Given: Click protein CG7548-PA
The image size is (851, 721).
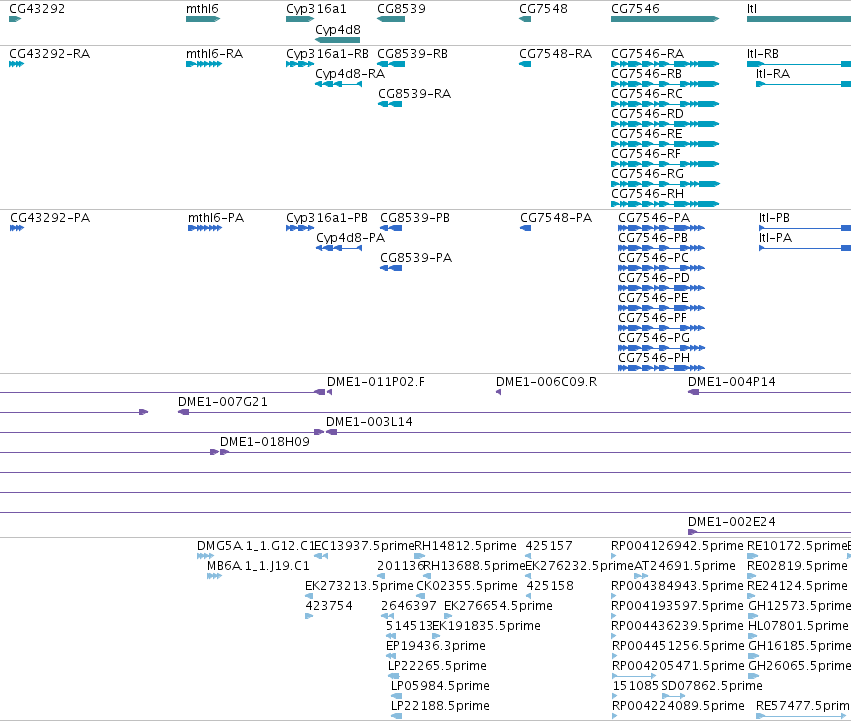Looking at the screenshot, I should (525, 228).
